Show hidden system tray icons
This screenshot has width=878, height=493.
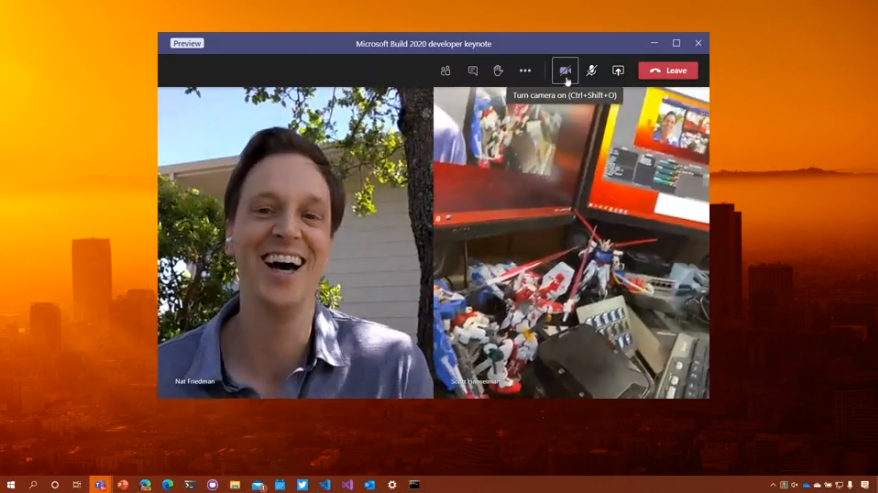(773, 485)
